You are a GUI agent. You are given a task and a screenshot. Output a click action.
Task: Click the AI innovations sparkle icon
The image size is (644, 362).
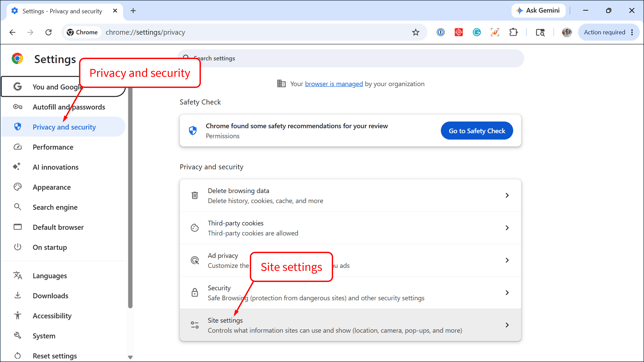(17, 167)
